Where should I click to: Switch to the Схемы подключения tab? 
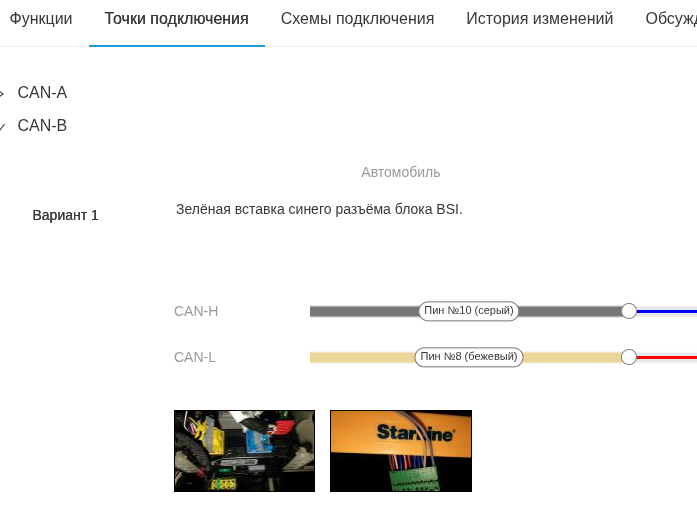357,19
